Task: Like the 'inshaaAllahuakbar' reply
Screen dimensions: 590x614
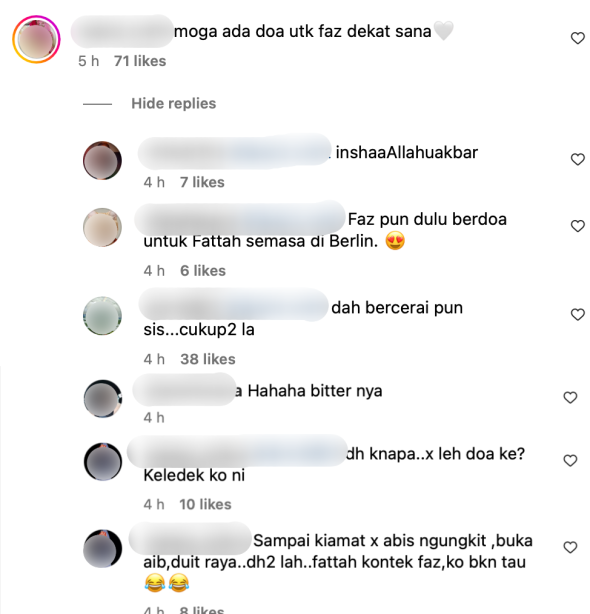Action: click(577, 159)
